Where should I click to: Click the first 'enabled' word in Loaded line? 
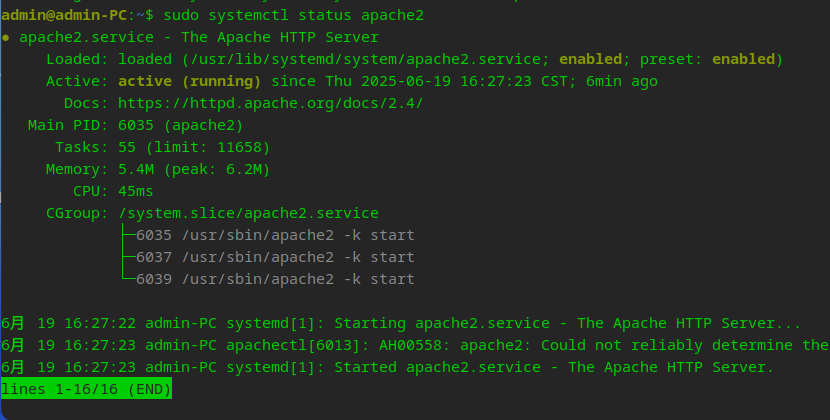pos(590,59)
